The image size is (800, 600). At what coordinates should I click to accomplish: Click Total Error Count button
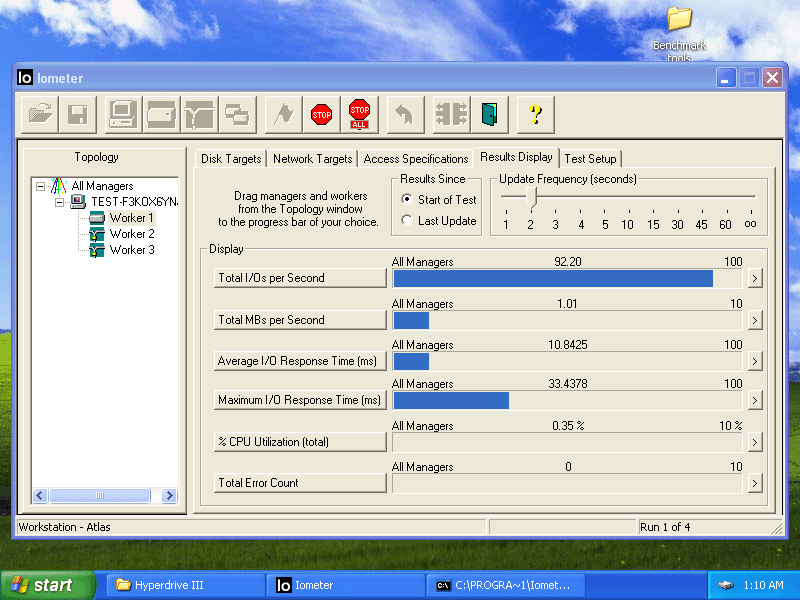300,483
